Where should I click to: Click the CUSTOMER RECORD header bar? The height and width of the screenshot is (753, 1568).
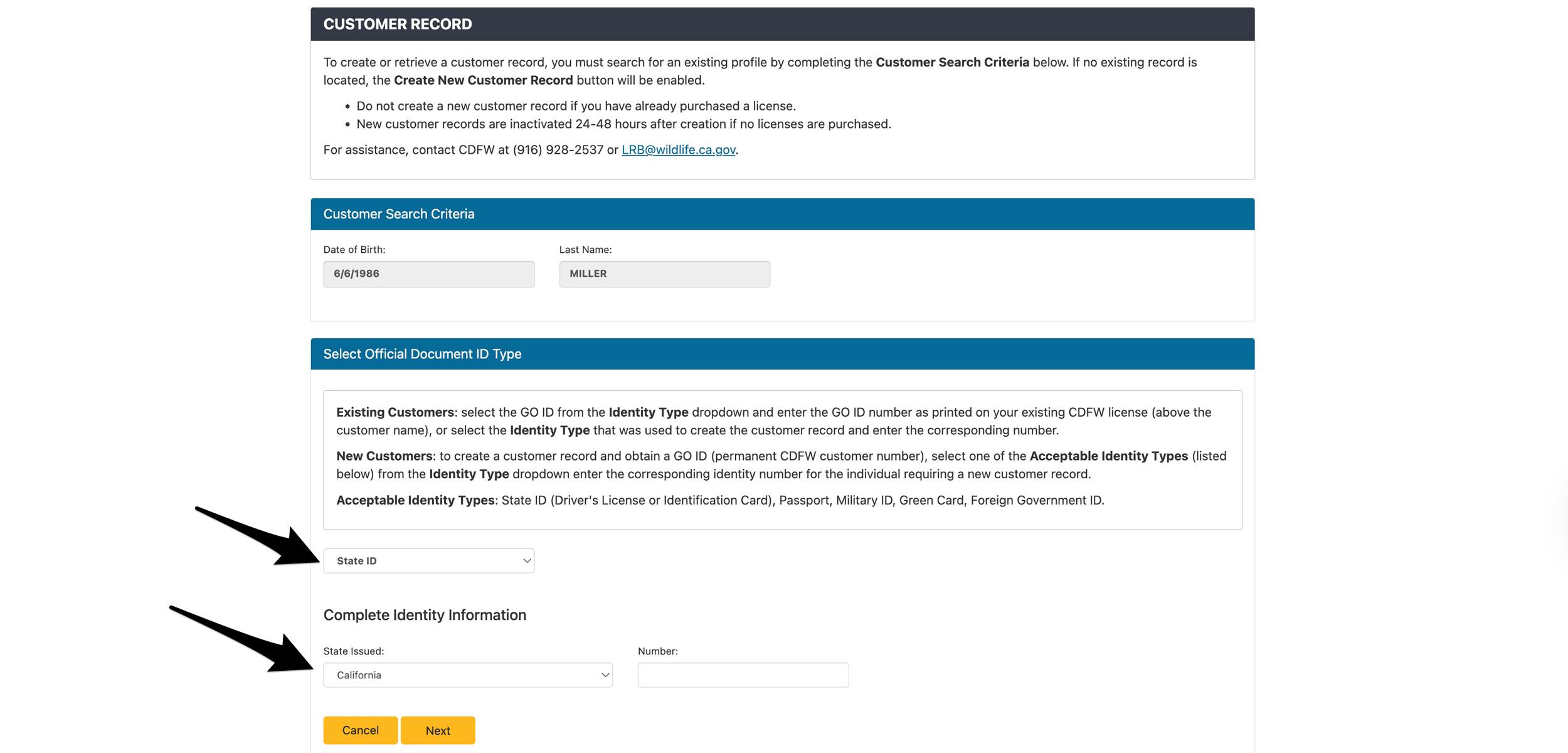pos(782,24)
